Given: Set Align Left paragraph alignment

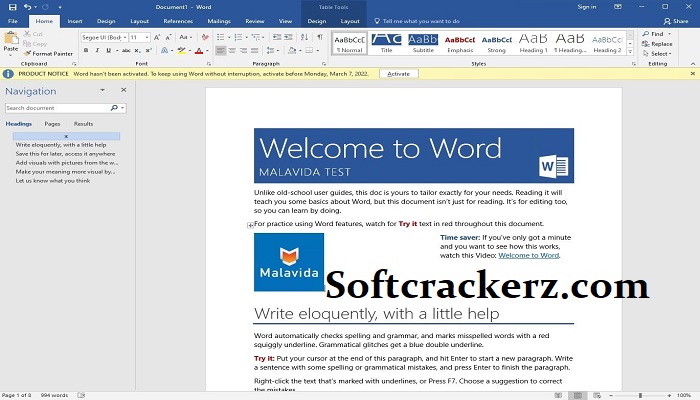Looking at the screenshot, I should point(221,50).
